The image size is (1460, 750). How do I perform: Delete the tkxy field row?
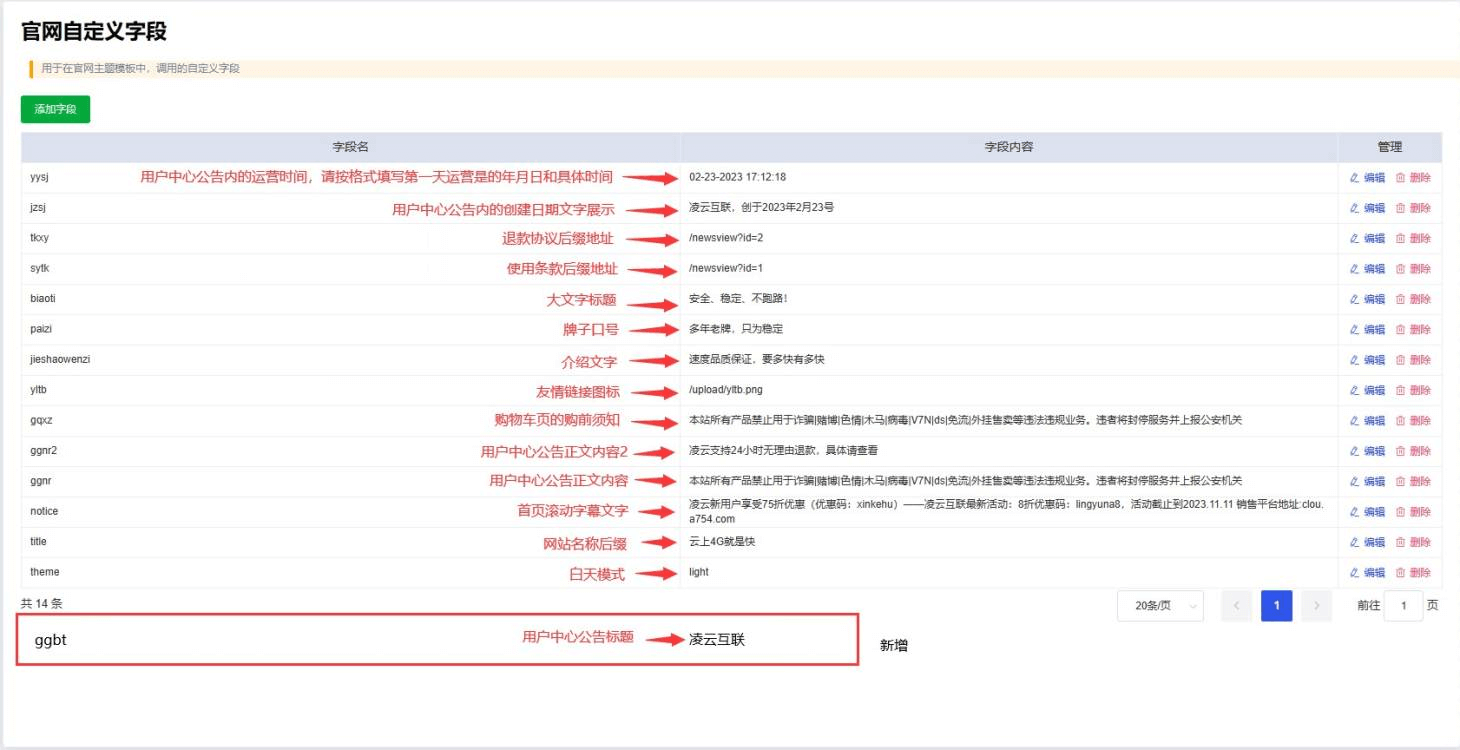[1413, 238]
